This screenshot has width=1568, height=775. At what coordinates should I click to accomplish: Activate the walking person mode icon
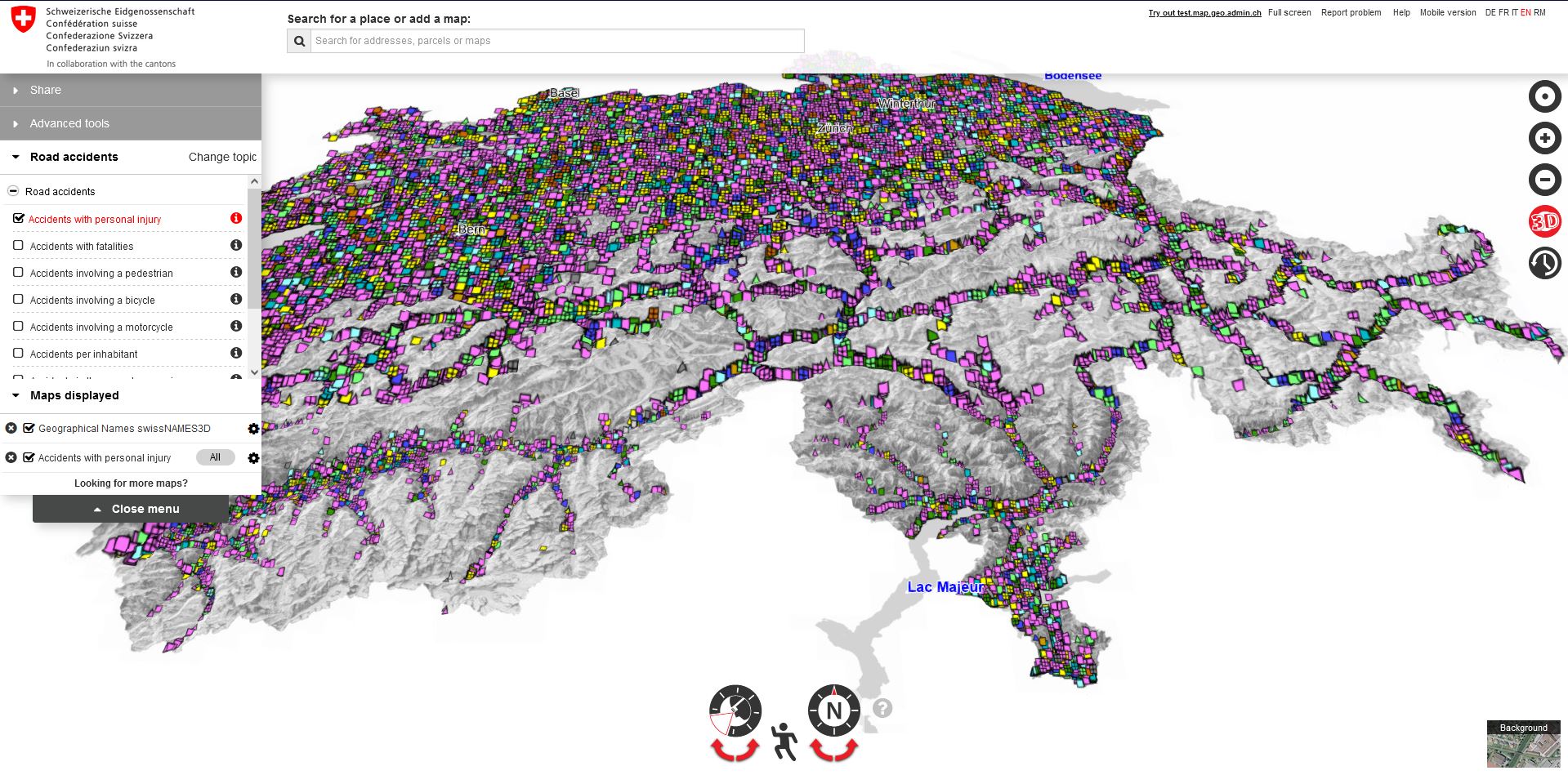(x=784, y=742)
